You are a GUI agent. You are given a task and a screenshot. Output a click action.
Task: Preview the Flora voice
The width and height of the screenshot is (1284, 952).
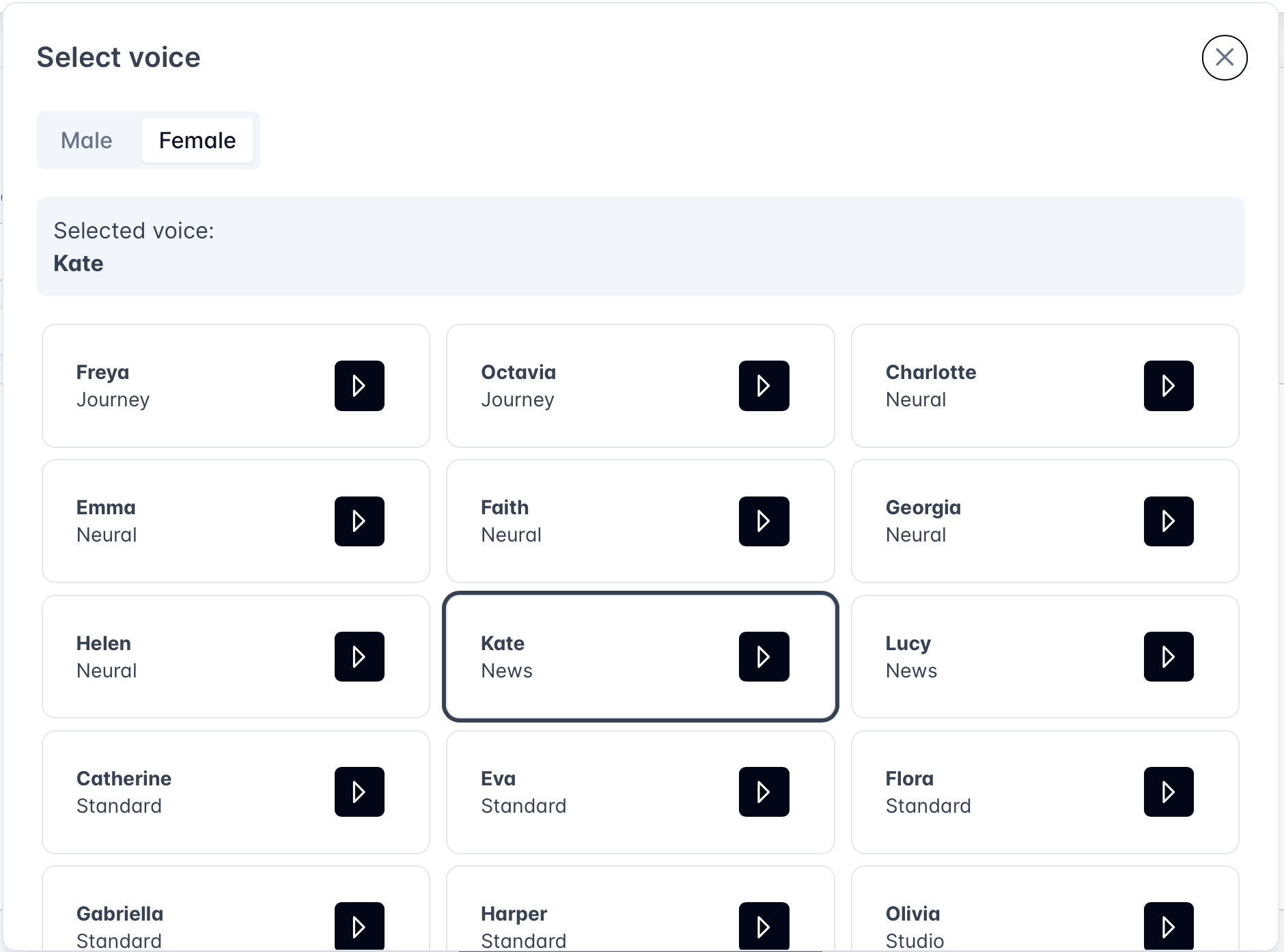click(x=1169, y=792)
